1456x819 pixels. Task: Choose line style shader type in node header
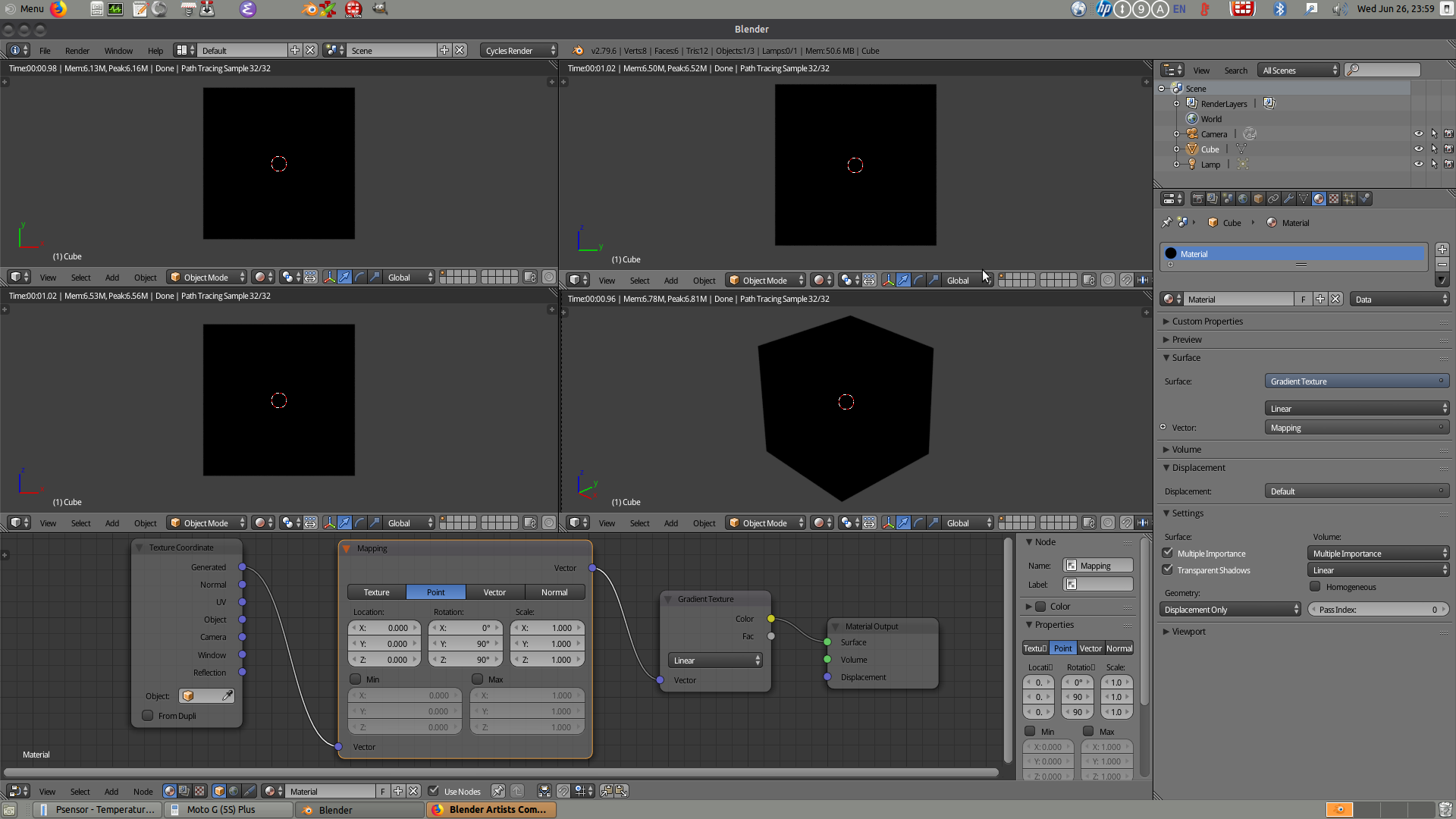[x=249, y=791]
